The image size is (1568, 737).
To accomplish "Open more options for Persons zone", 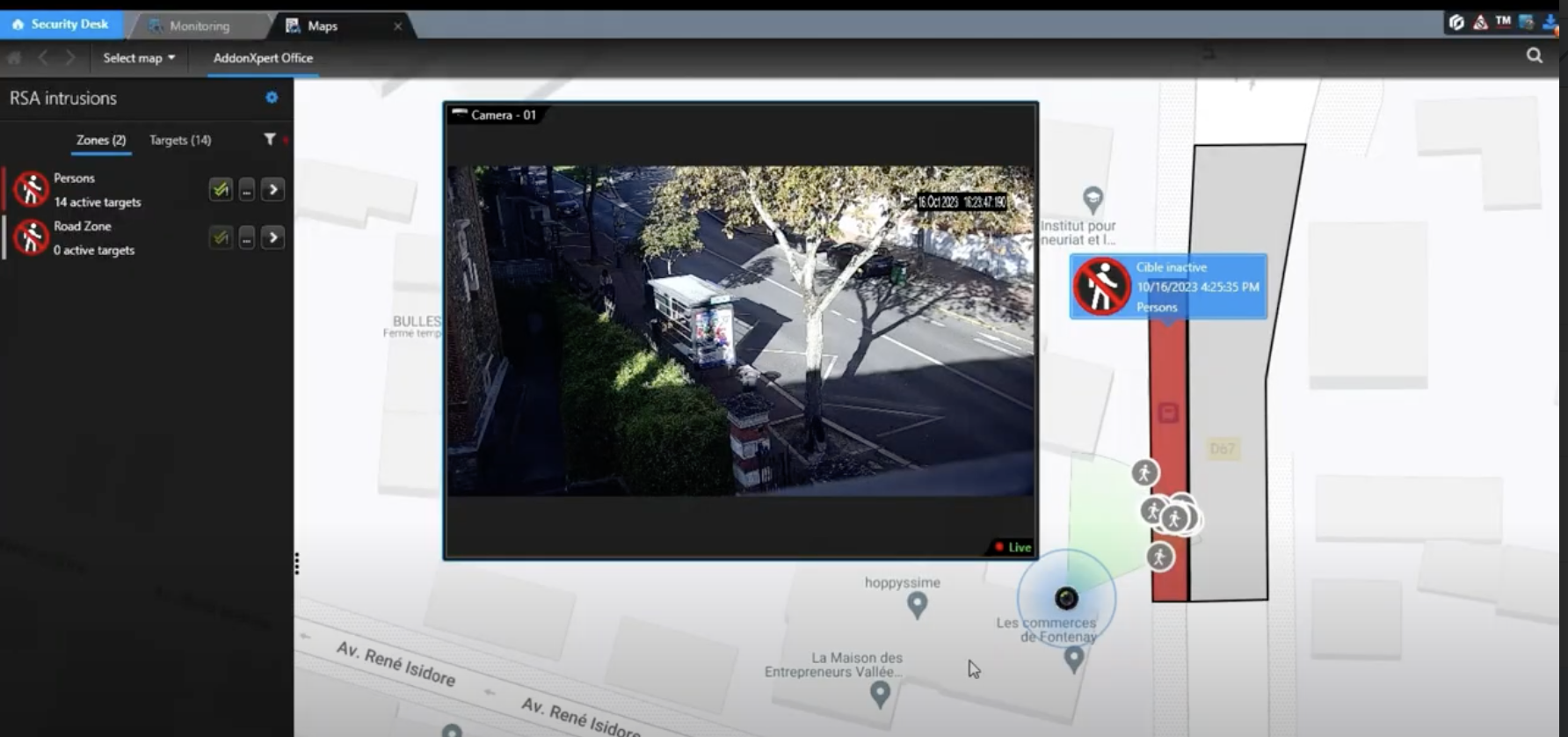I will pos(247,189).
